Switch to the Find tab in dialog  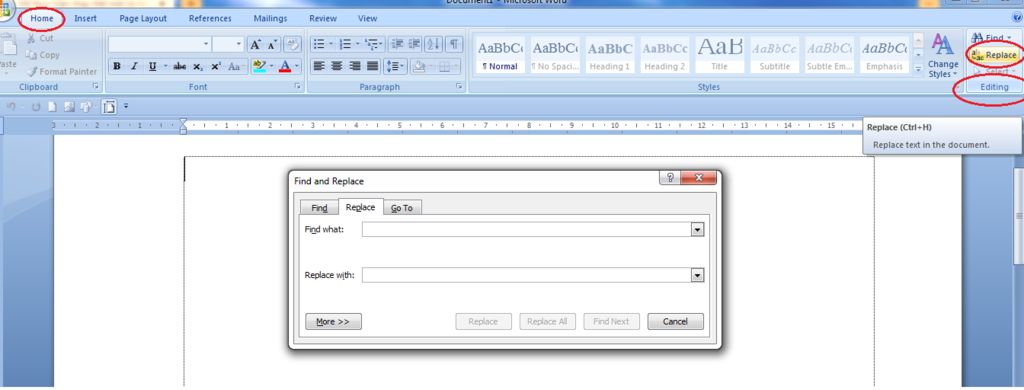coord(319,208)
